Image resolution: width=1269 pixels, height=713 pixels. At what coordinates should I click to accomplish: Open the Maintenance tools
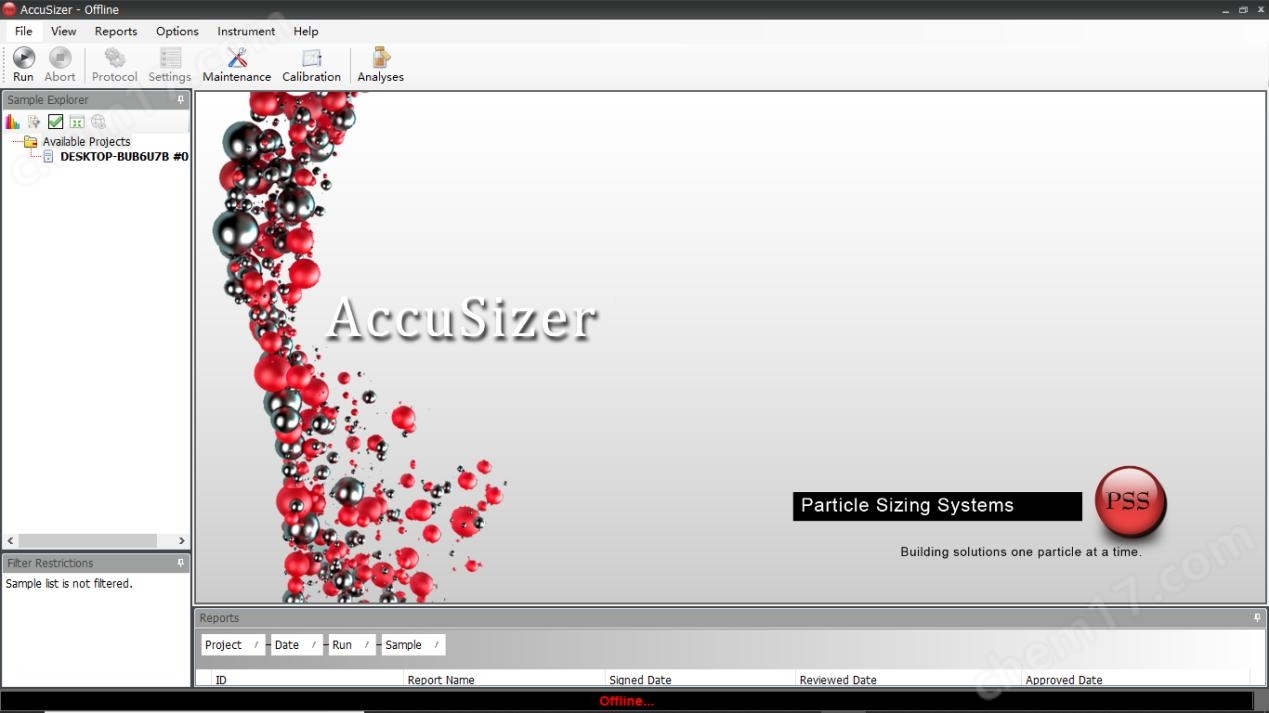tap(237, 65)
